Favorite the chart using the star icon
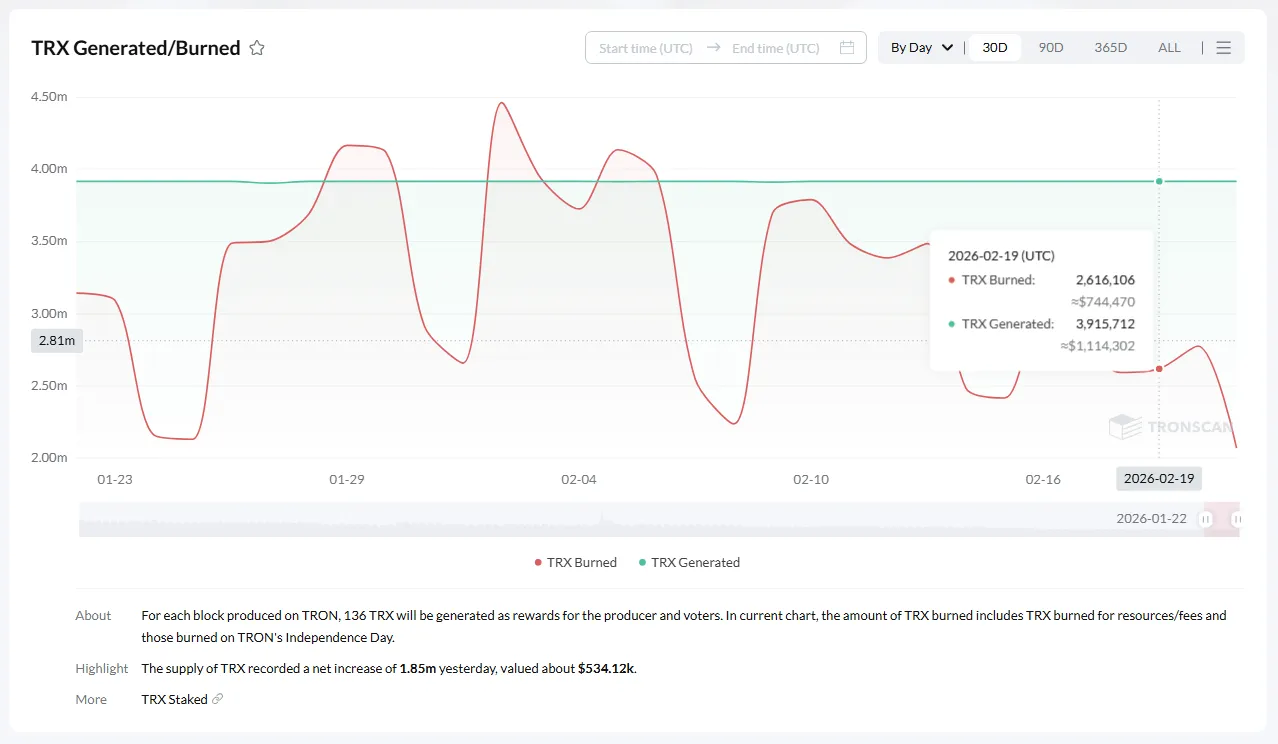The image size is (1278, 744). pyautogui.click(x=257, y=48)
